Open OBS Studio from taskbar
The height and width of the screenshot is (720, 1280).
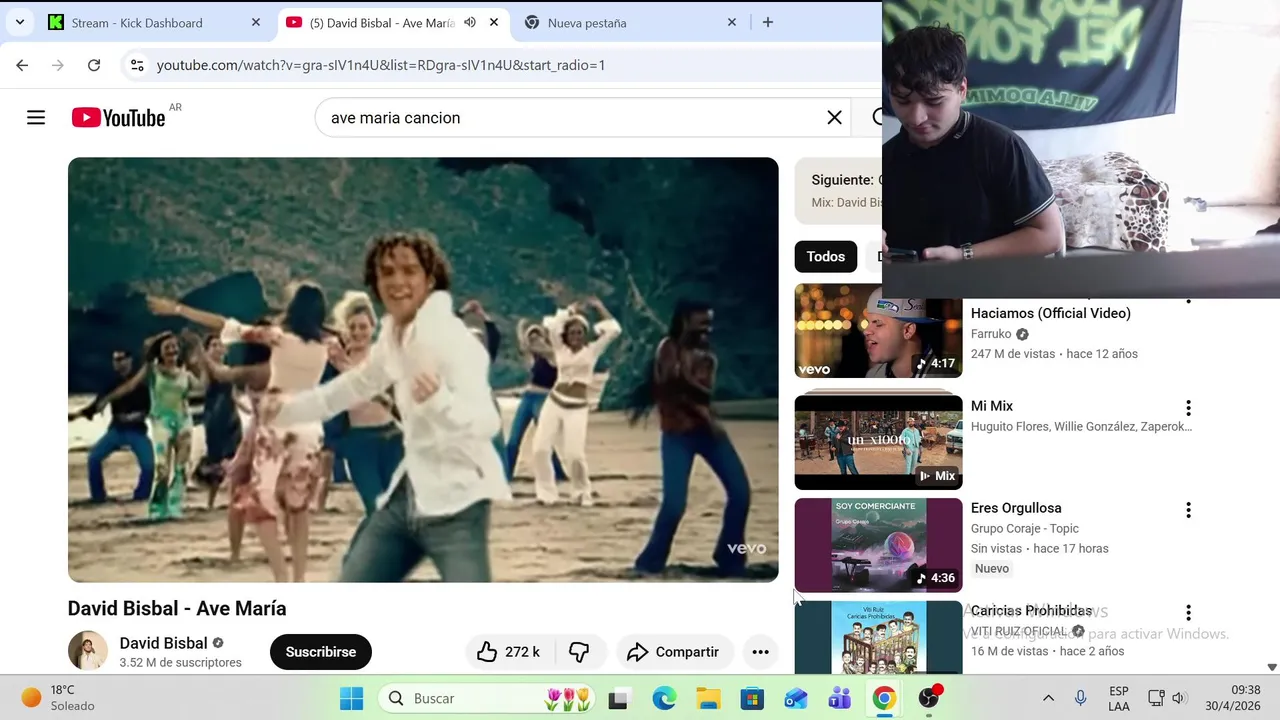coord(930,698)
